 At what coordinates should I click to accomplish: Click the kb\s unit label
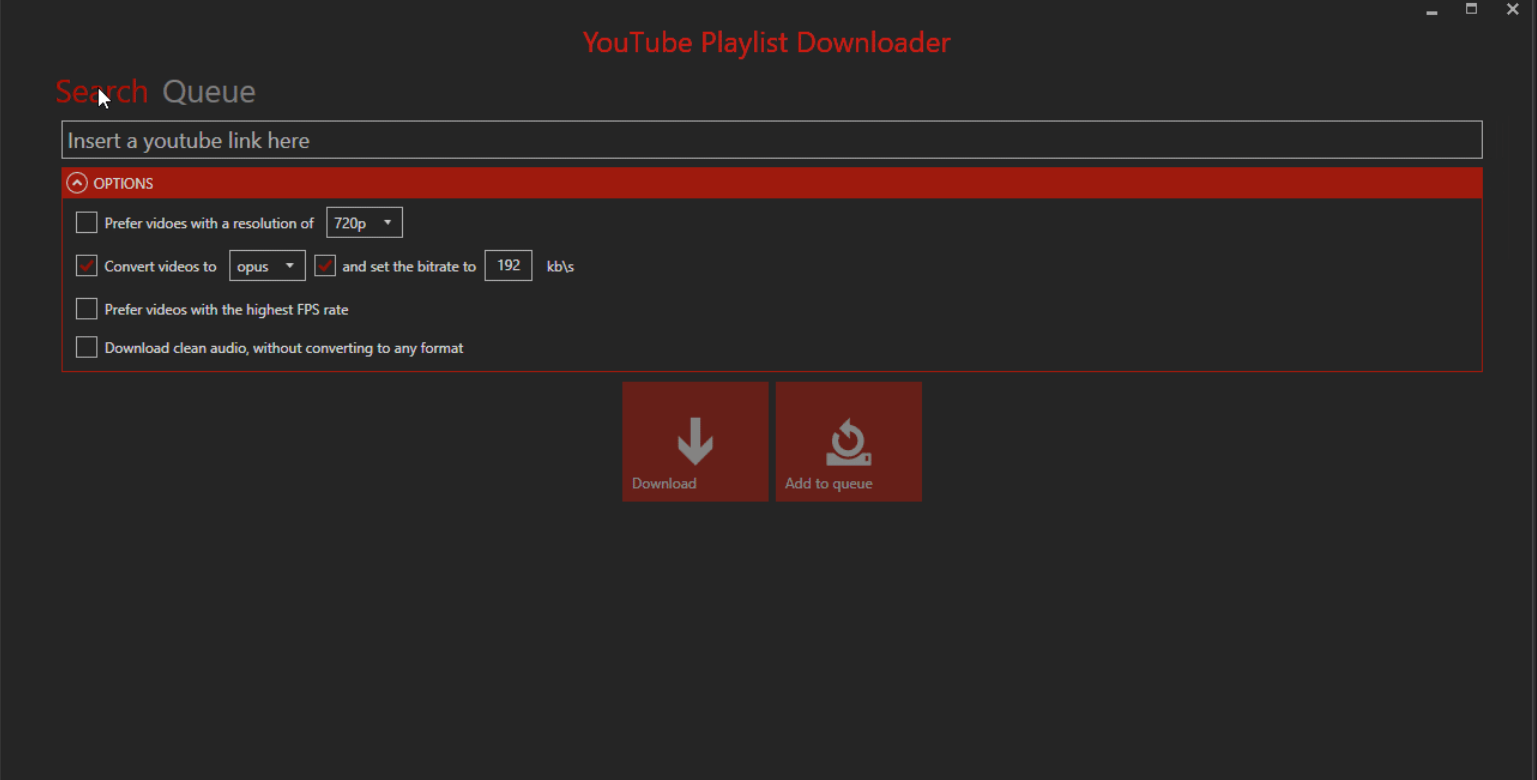pos(560,267)
